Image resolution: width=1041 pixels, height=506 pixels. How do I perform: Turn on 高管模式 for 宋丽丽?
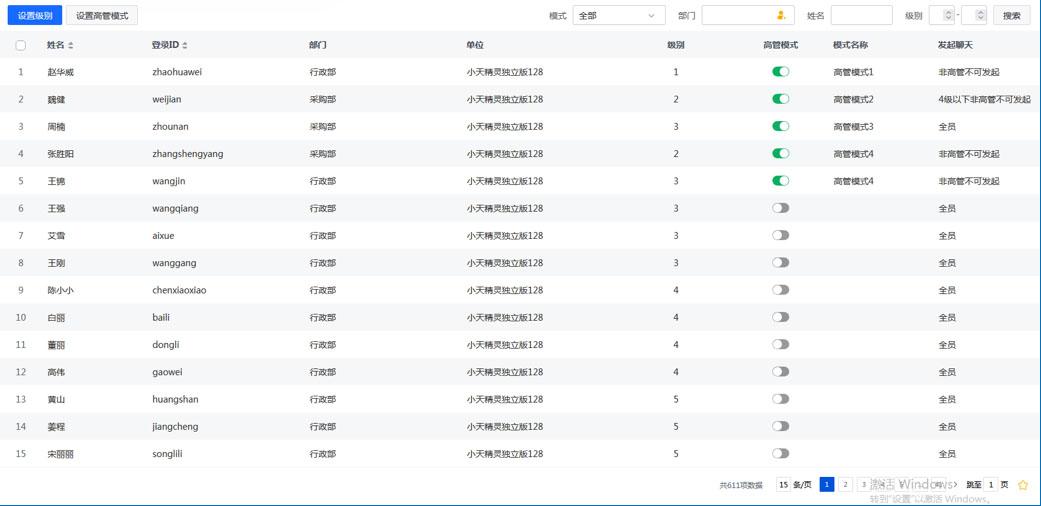point(780,454)
